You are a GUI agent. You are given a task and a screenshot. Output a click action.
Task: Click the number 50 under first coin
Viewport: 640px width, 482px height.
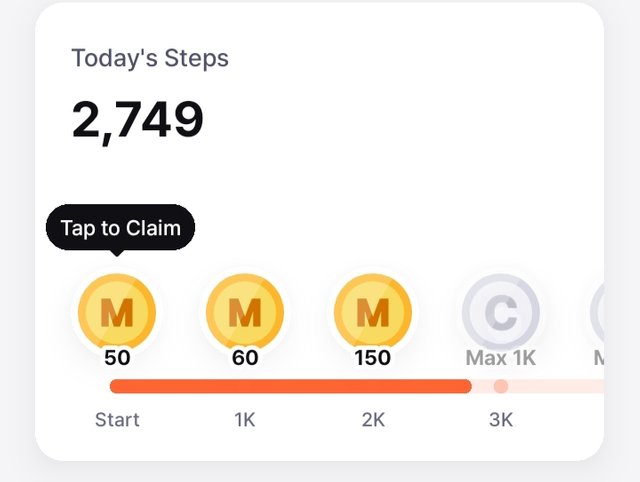117,358
